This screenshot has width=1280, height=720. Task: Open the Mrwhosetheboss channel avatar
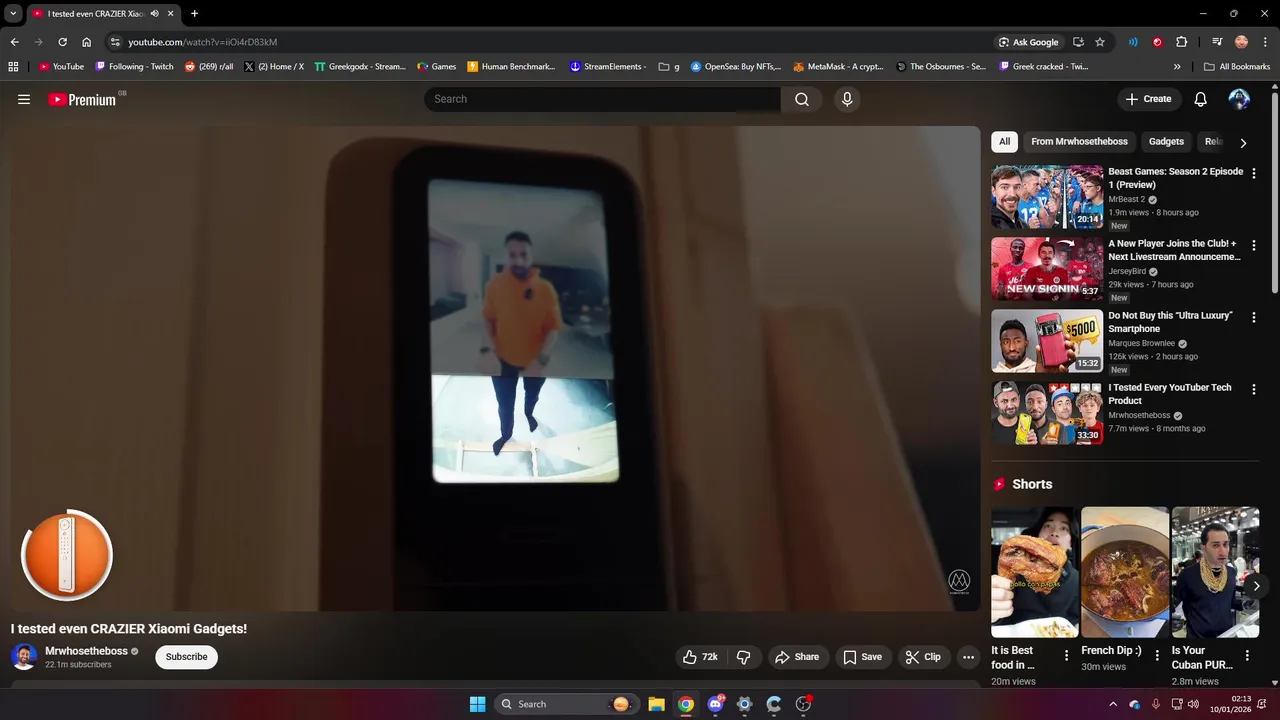tap(24, 657)
